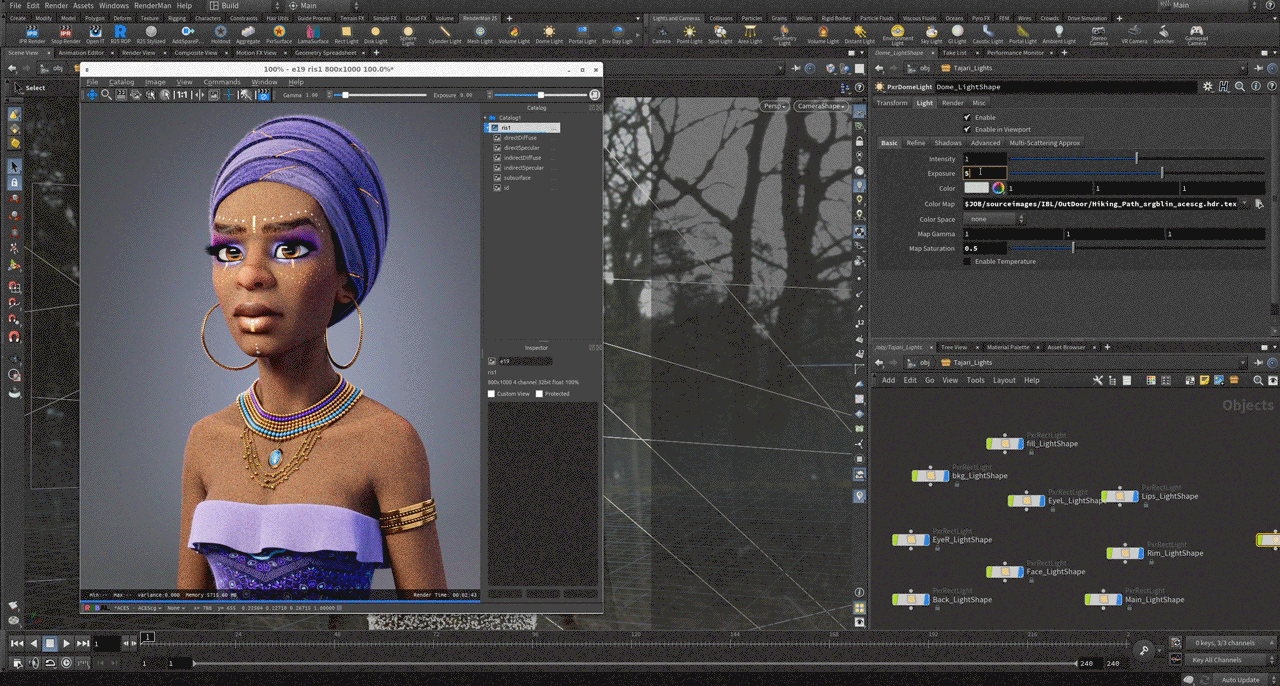Select the Rim_LightShape node
The height and width of the screenshot is (686, 1280).
(1126, 553)
